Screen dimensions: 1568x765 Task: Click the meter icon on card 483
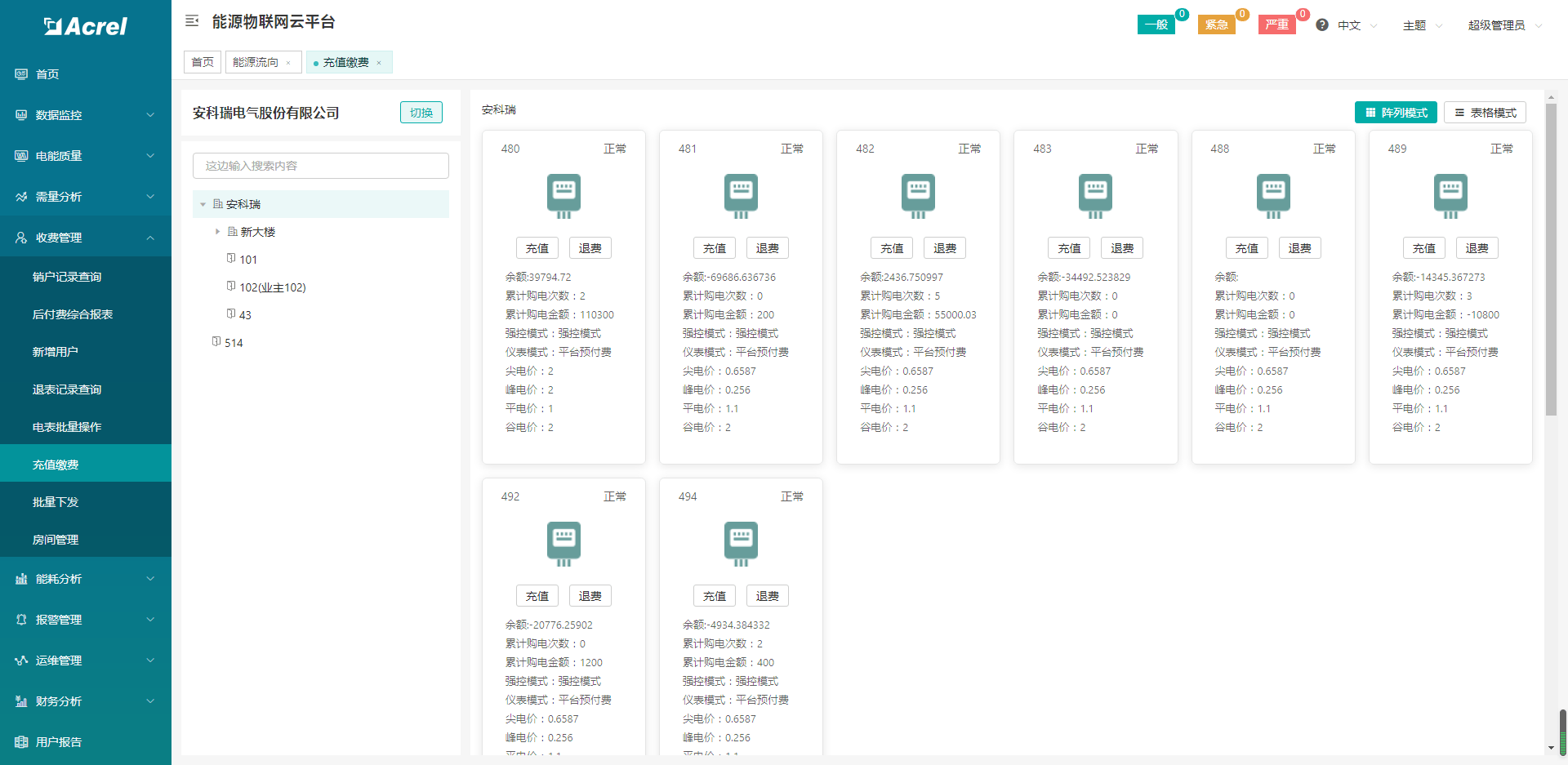1095,196
